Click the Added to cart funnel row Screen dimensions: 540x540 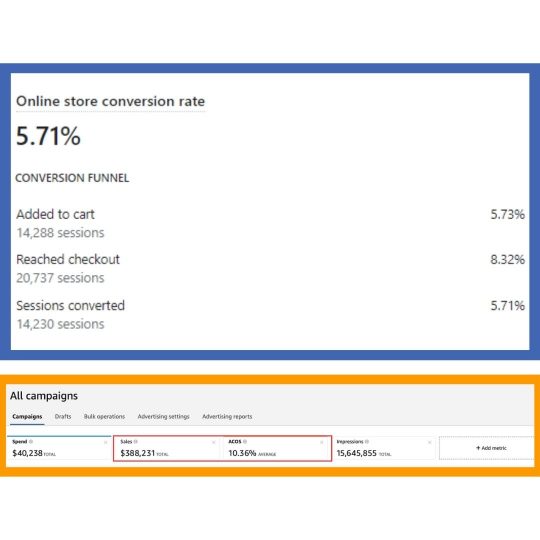pyautogui.click(x=270, y=223)
